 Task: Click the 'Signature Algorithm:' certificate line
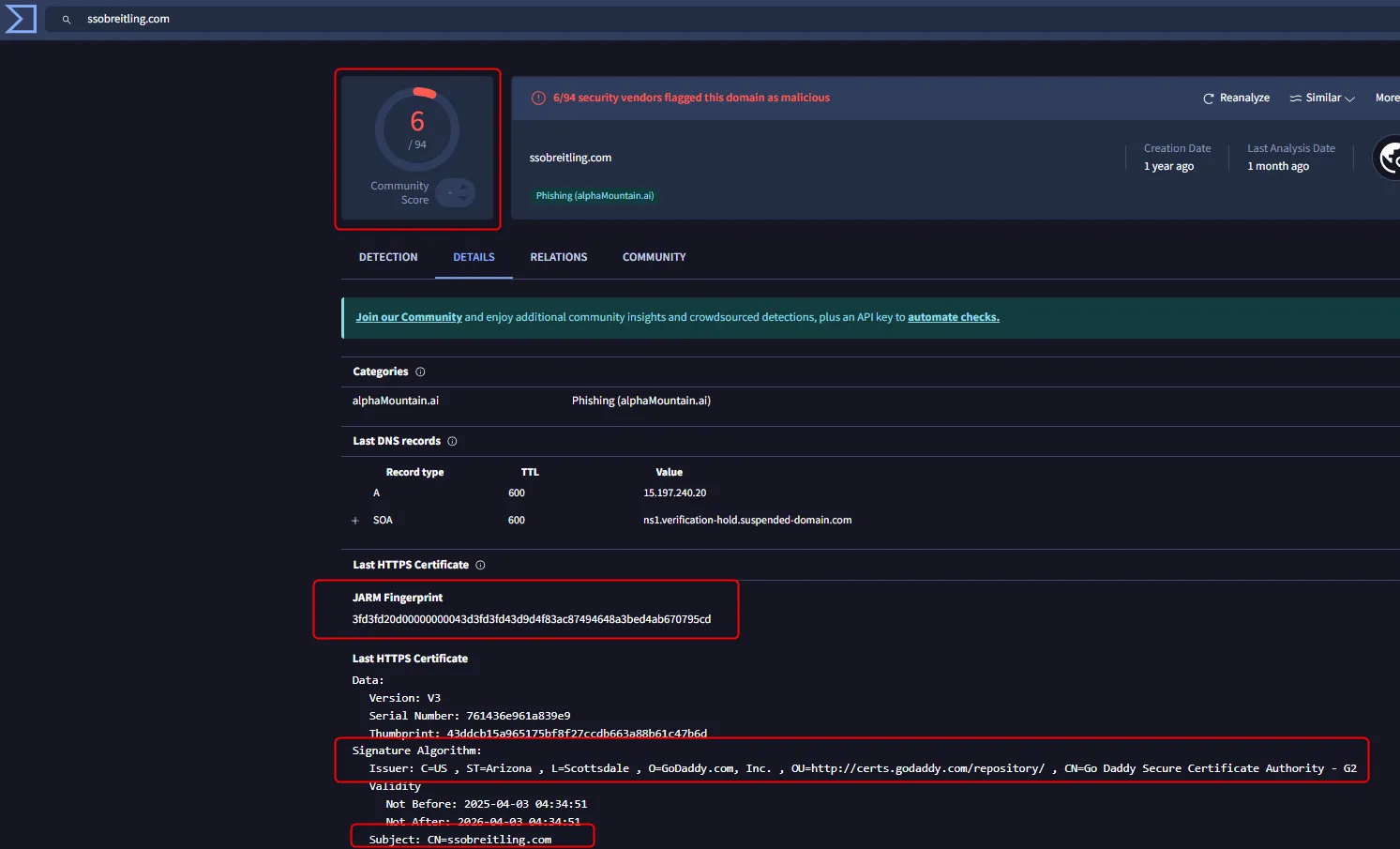[416, 750]
